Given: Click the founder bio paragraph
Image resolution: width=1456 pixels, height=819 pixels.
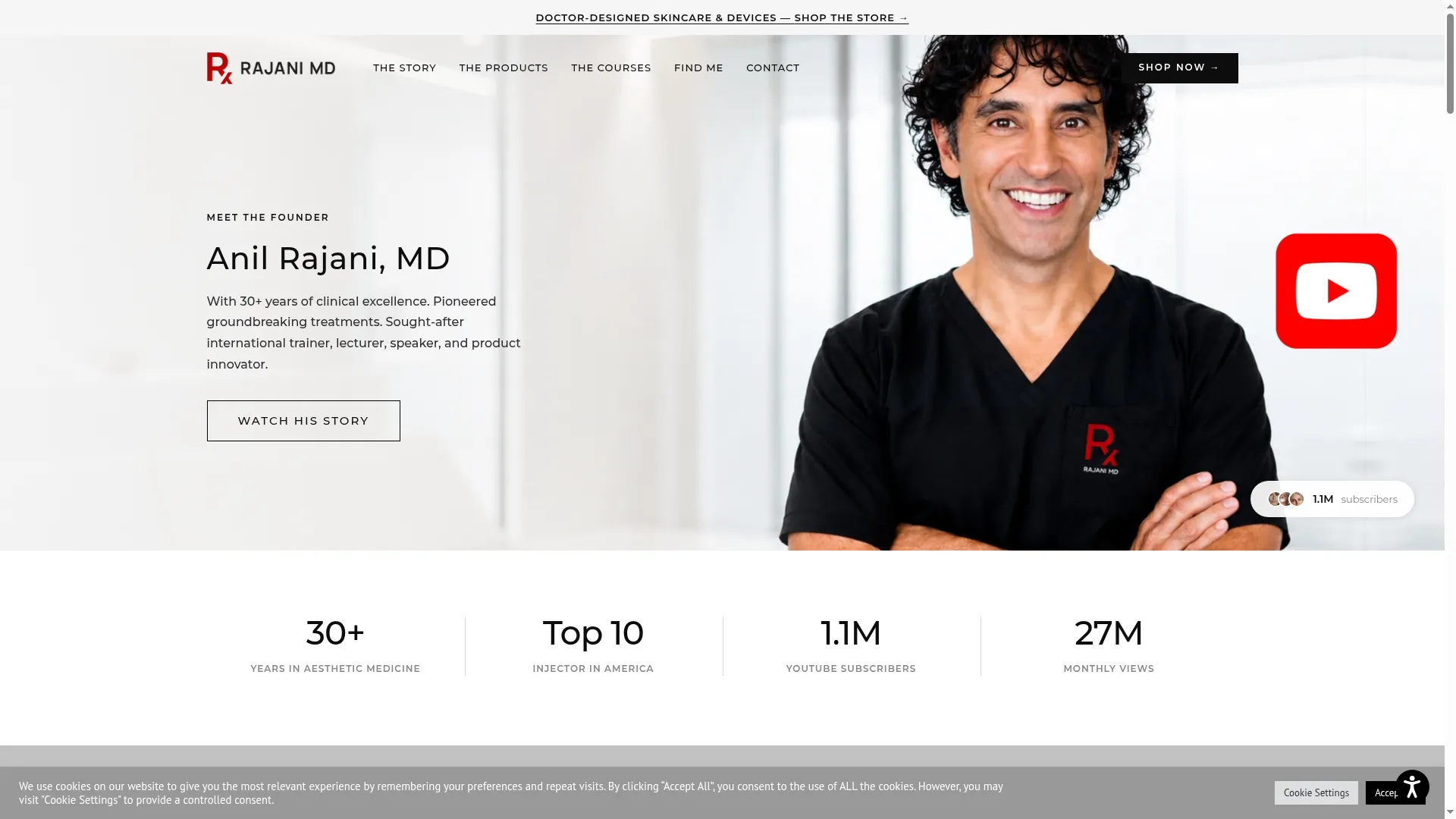Looking at the screenshot, I should (364, 333).
